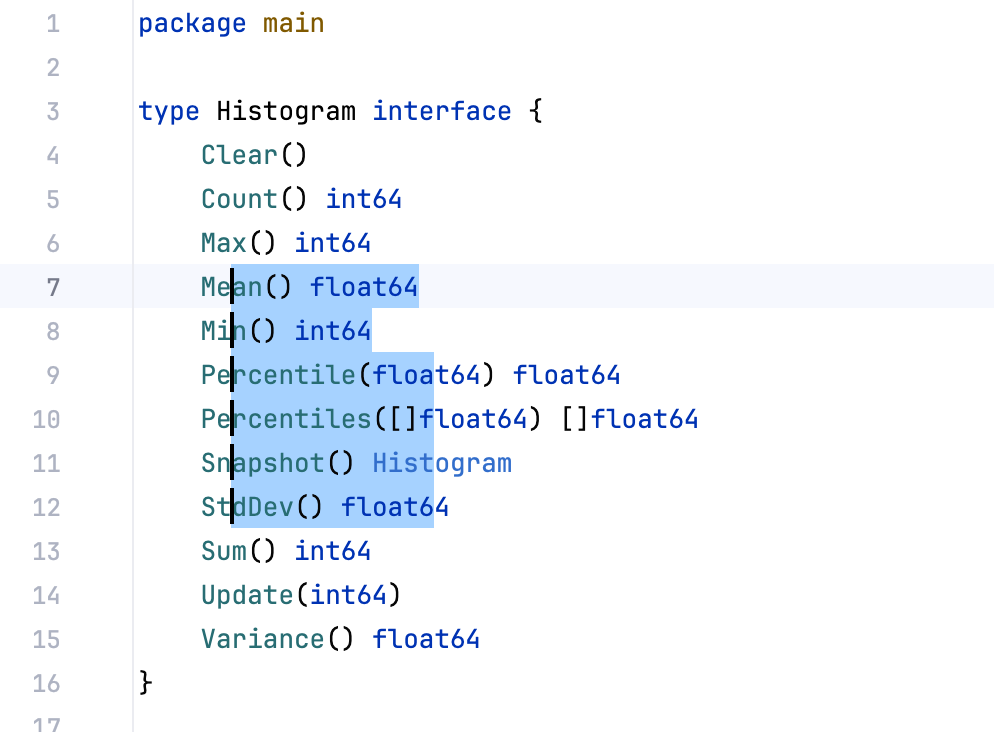Click the package keyword on line 1
Viewport: 994px width, 732px height.
193,23
